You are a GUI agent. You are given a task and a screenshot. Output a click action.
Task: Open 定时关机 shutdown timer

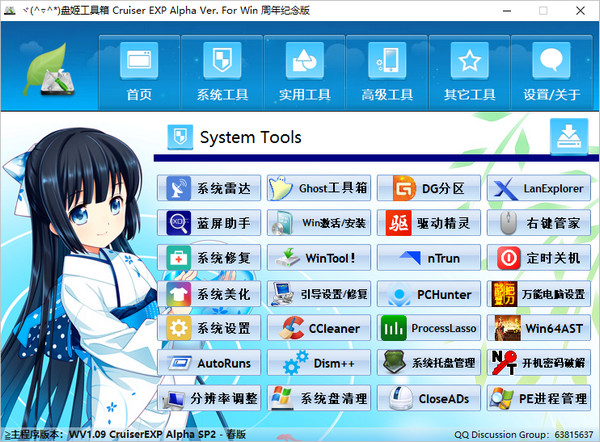point(539,258)
